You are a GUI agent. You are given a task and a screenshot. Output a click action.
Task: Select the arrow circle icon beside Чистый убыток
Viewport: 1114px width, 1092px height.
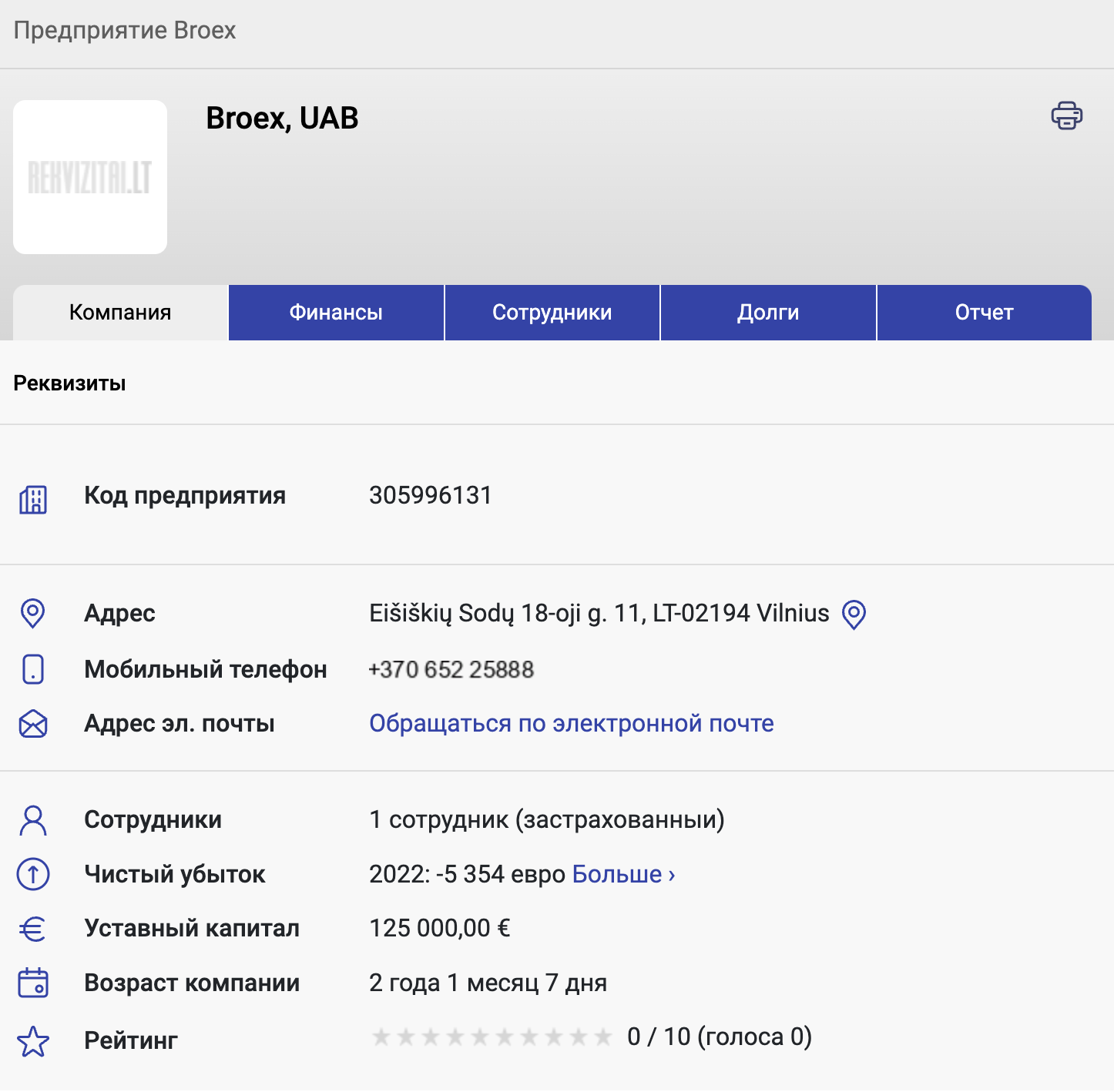(33, 874)
